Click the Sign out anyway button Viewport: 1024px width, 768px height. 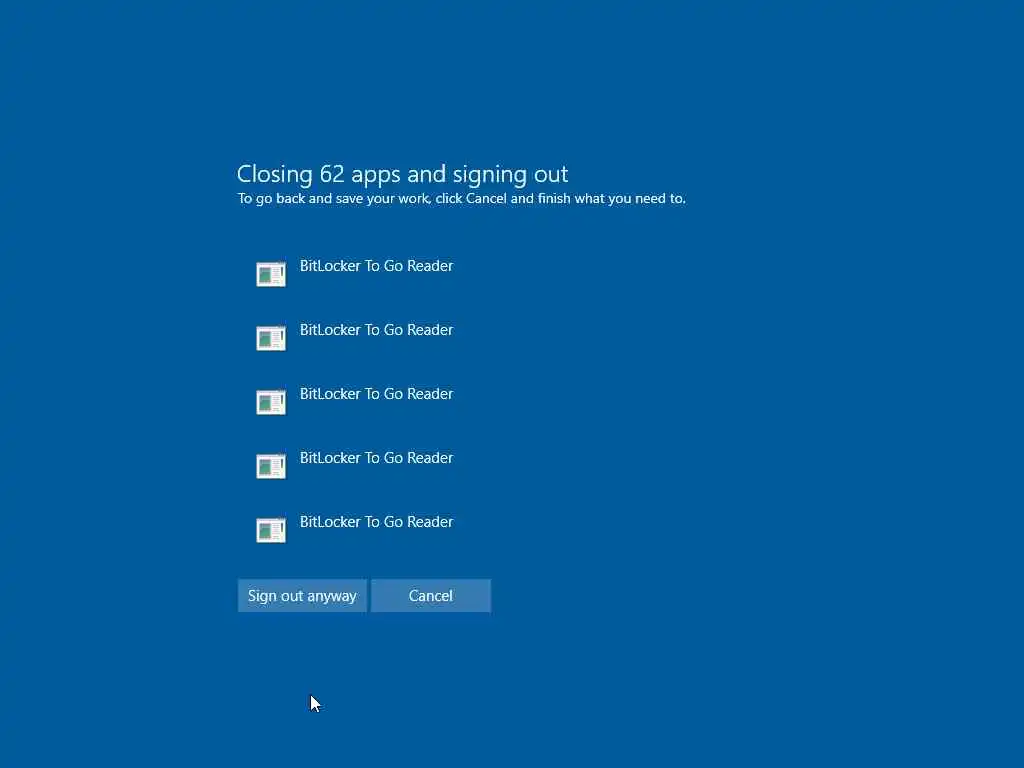point(302,596)
